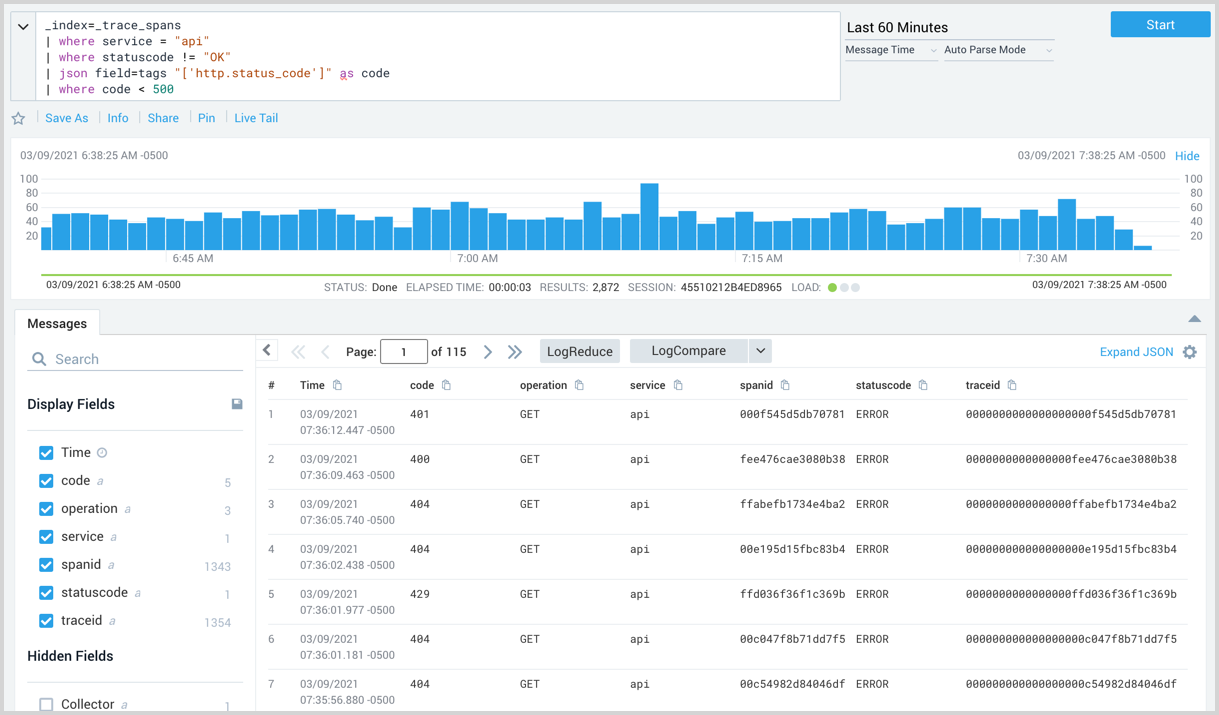Click the favorite star icon
Viewport: 1219px width, 715px height.
[18, 119]
